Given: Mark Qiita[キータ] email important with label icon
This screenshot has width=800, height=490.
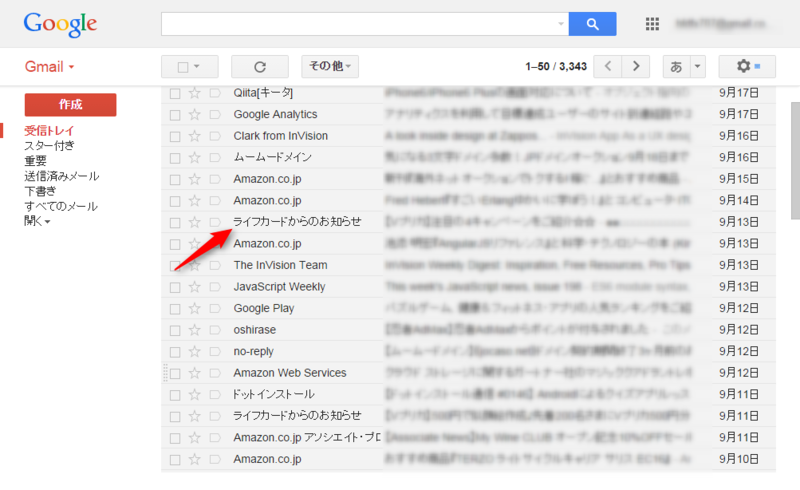Looking at the screenshot, I should pyautogui.click(x=215, y=93).
